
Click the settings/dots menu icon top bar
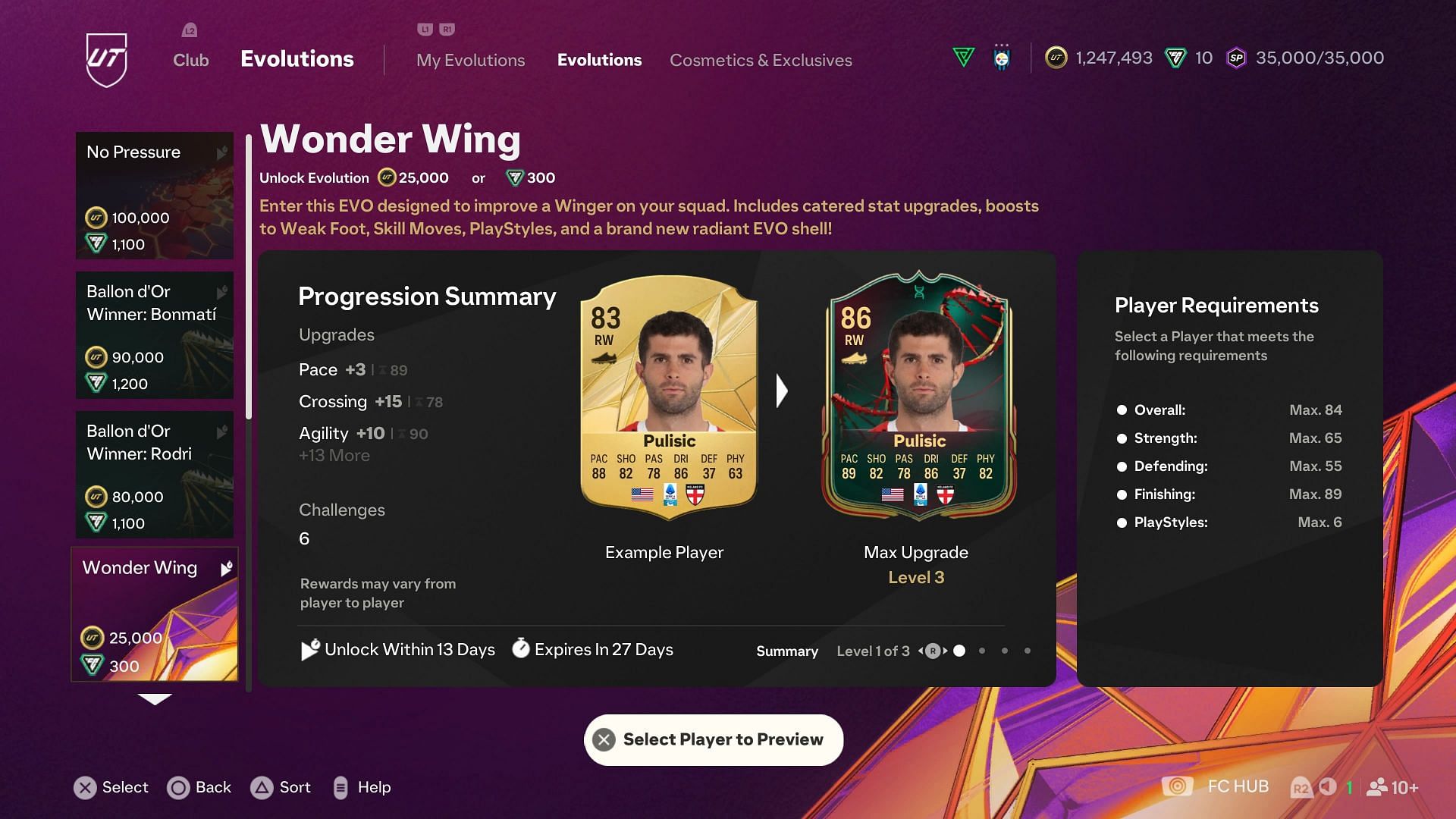coord(1001,57)
